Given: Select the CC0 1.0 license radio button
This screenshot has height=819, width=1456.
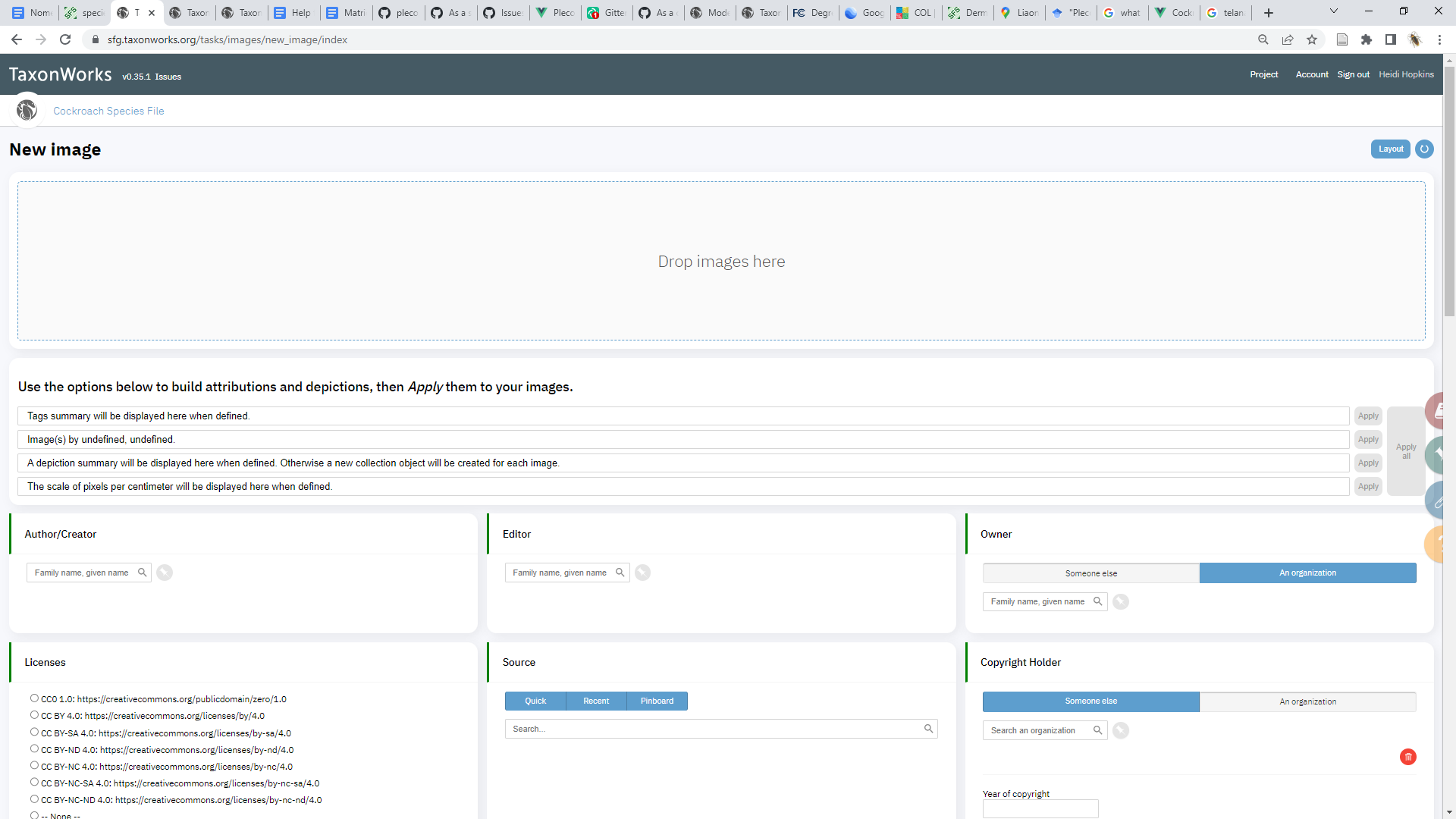Looking at the screenshot, I should pos(34,698).
